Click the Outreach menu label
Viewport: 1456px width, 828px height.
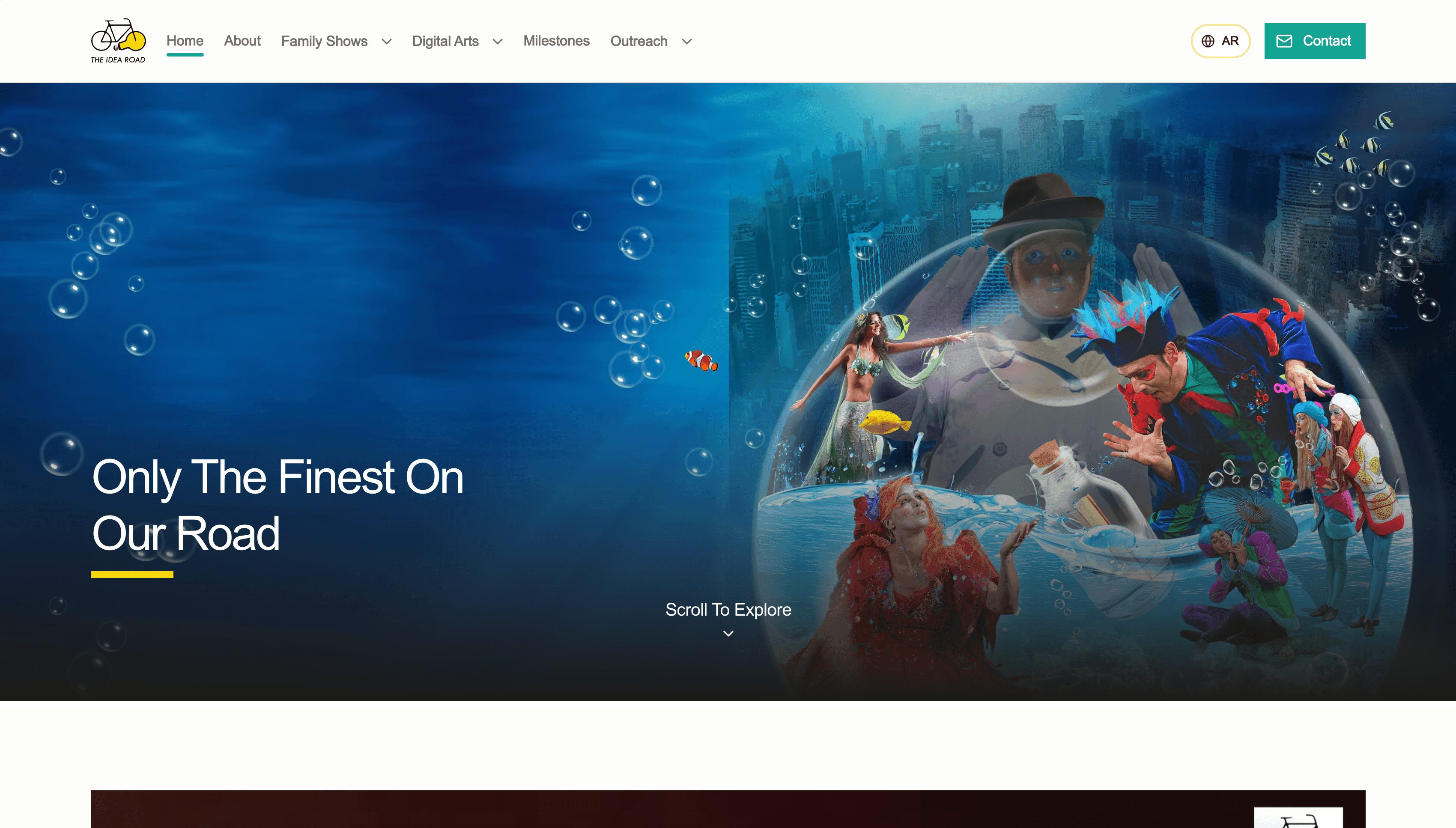[x=638, y=41]
